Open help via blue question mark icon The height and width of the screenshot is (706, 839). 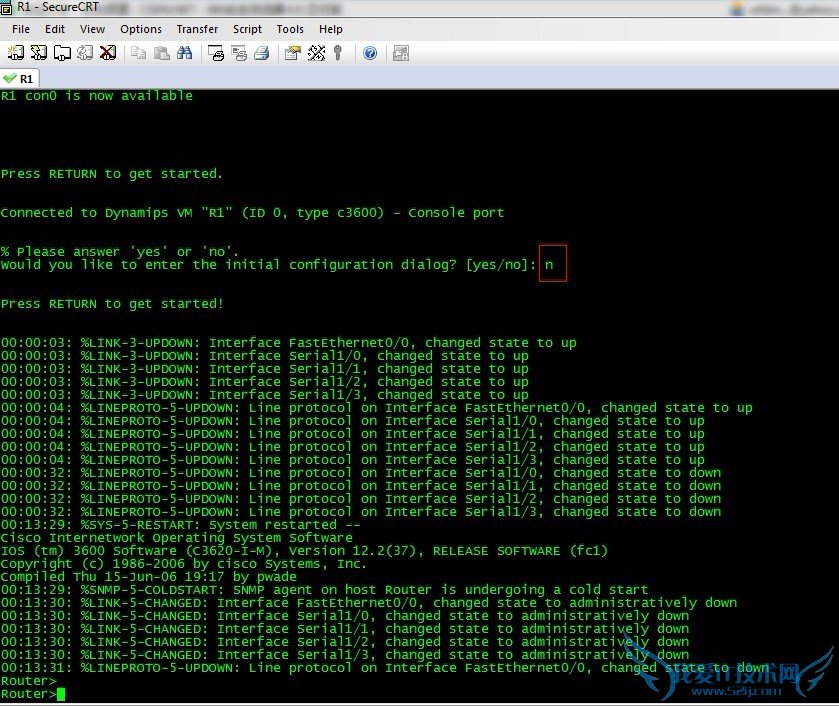point(370,53)
